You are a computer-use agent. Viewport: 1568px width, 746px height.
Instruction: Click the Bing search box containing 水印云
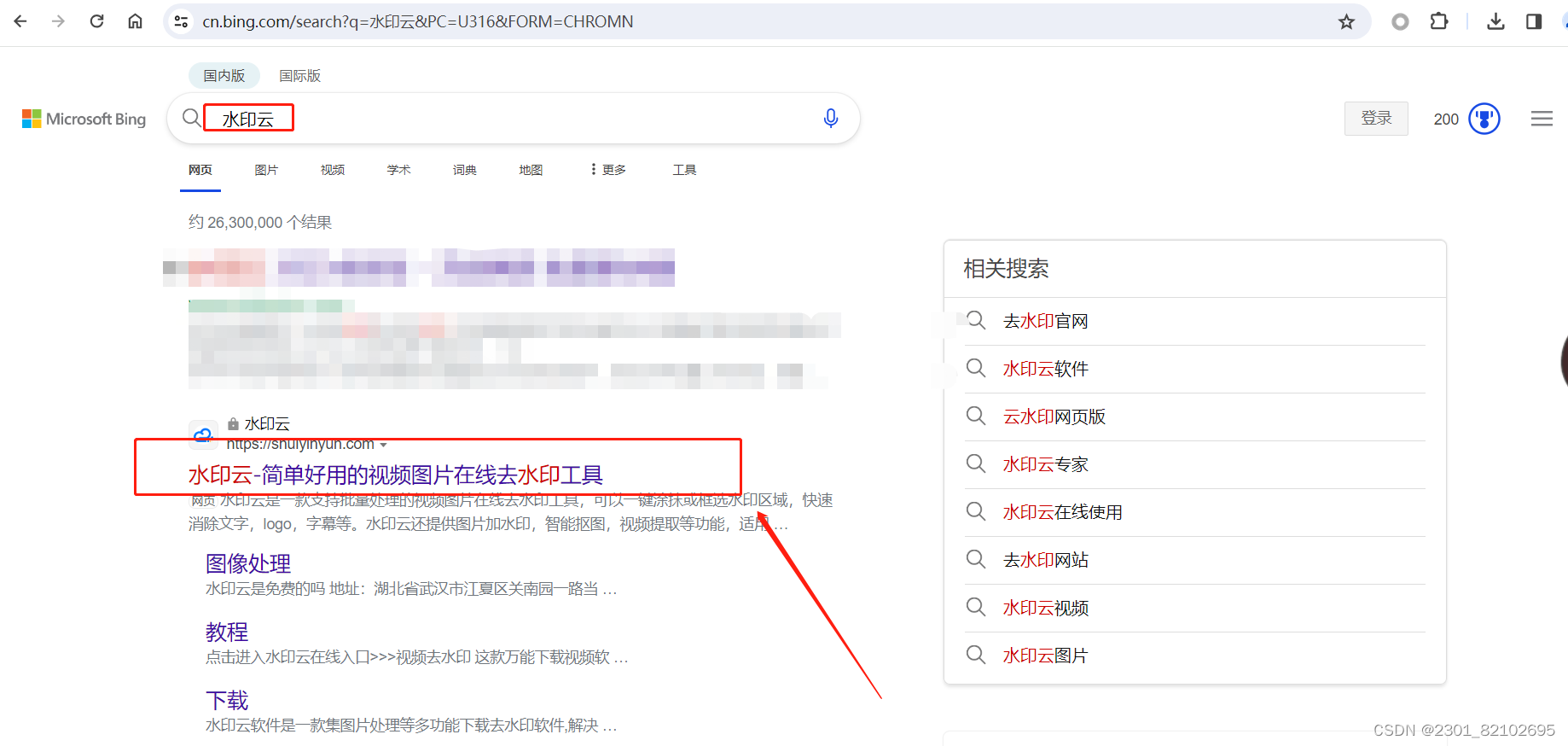coord(512,118)
